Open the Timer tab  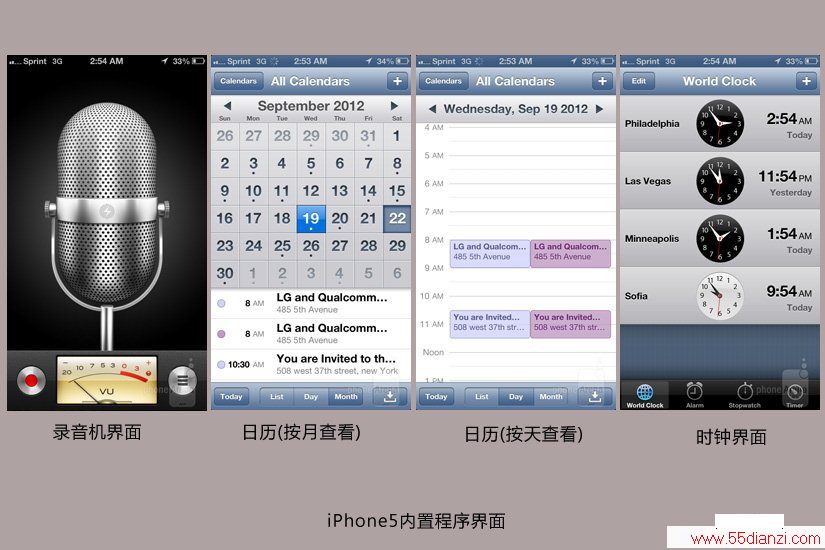[794, 396]
